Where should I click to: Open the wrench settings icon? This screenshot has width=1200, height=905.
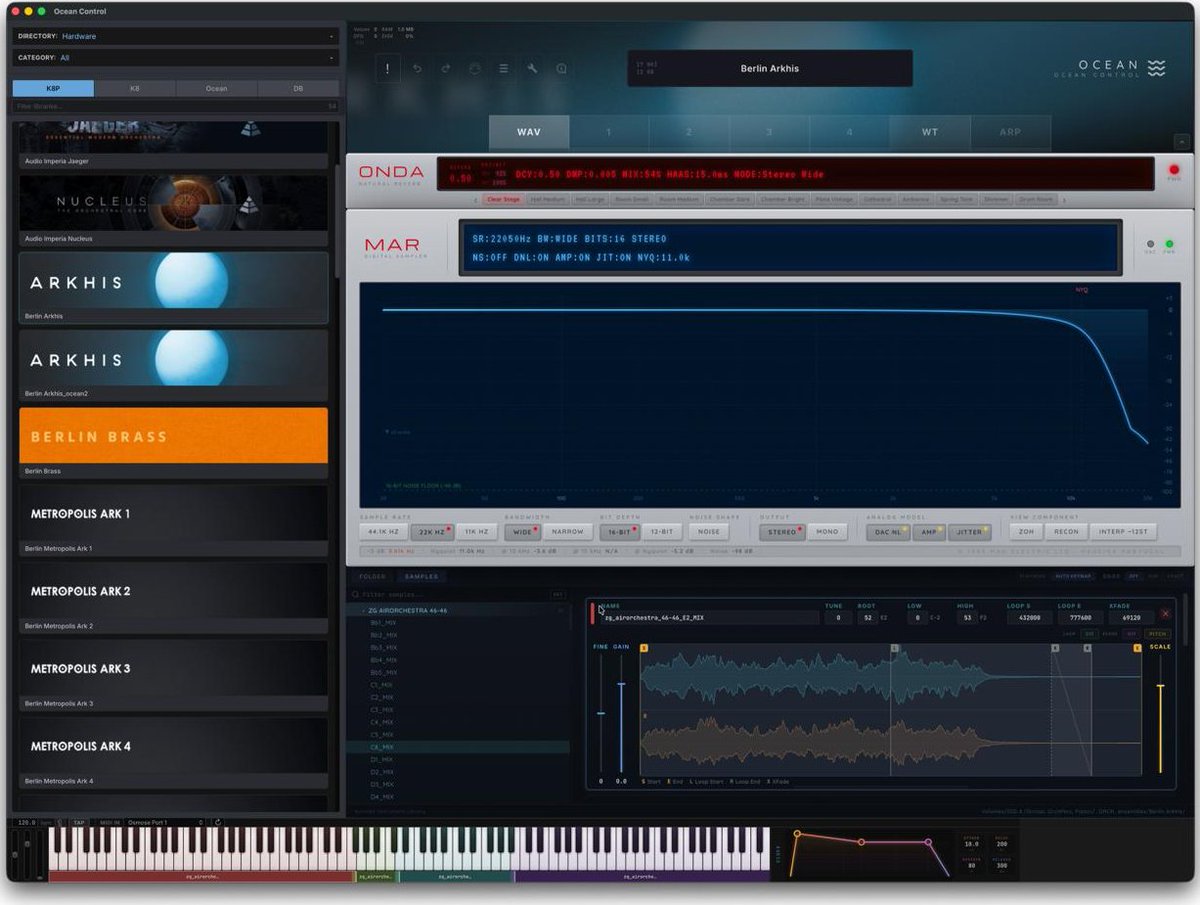532,69
